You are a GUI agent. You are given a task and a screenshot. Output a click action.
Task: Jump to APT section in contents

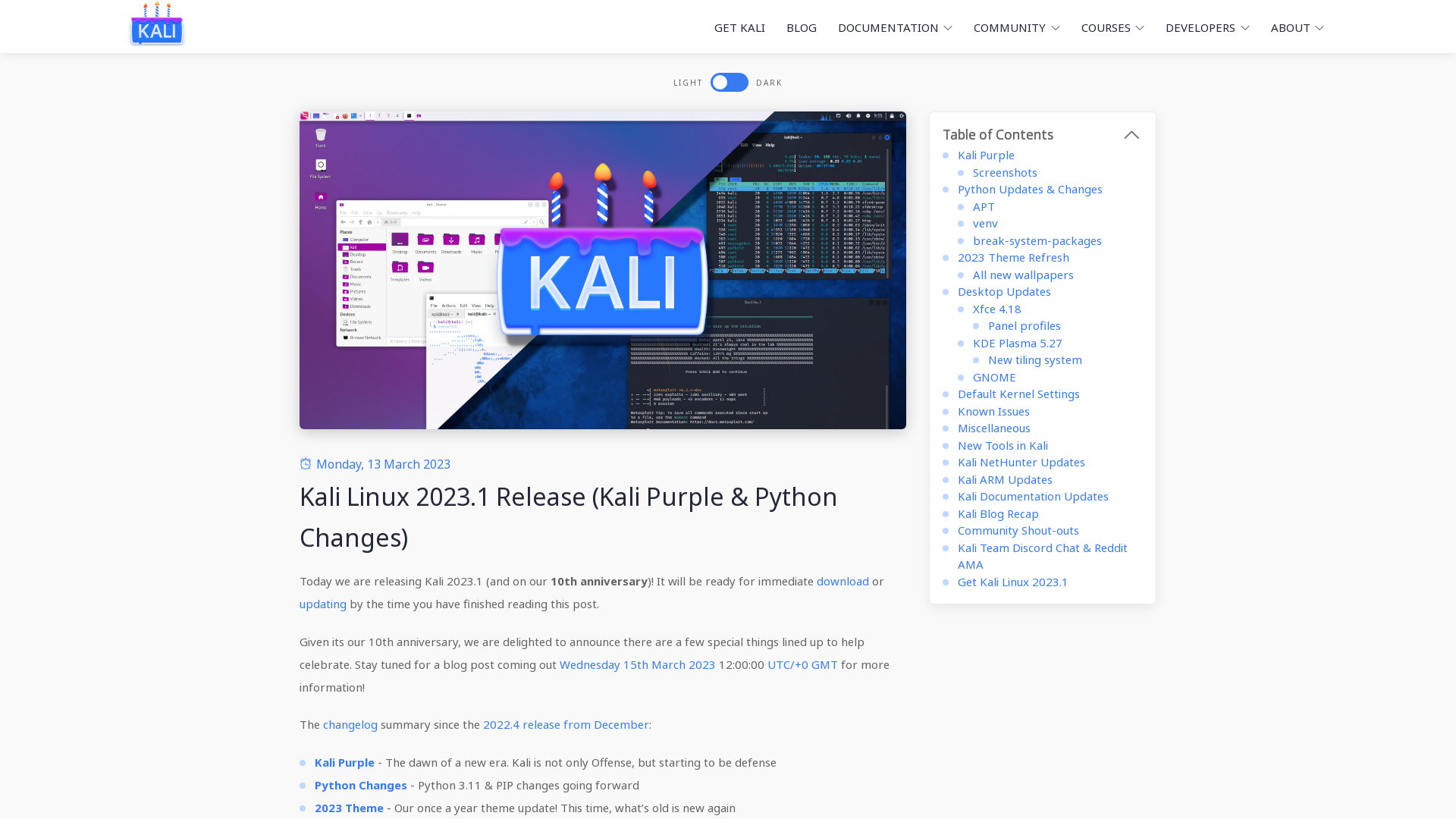click(x=984, y=206)
